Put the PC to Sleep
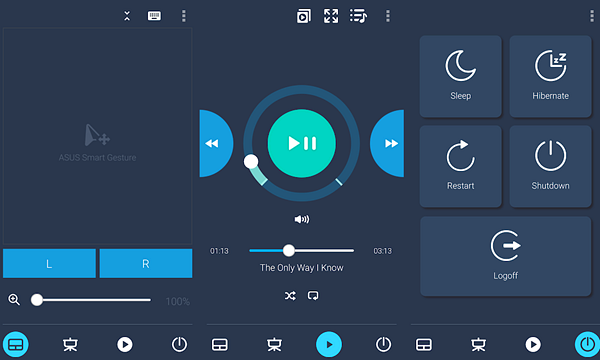Screen dimensions: 600x360 click(461, 77)
